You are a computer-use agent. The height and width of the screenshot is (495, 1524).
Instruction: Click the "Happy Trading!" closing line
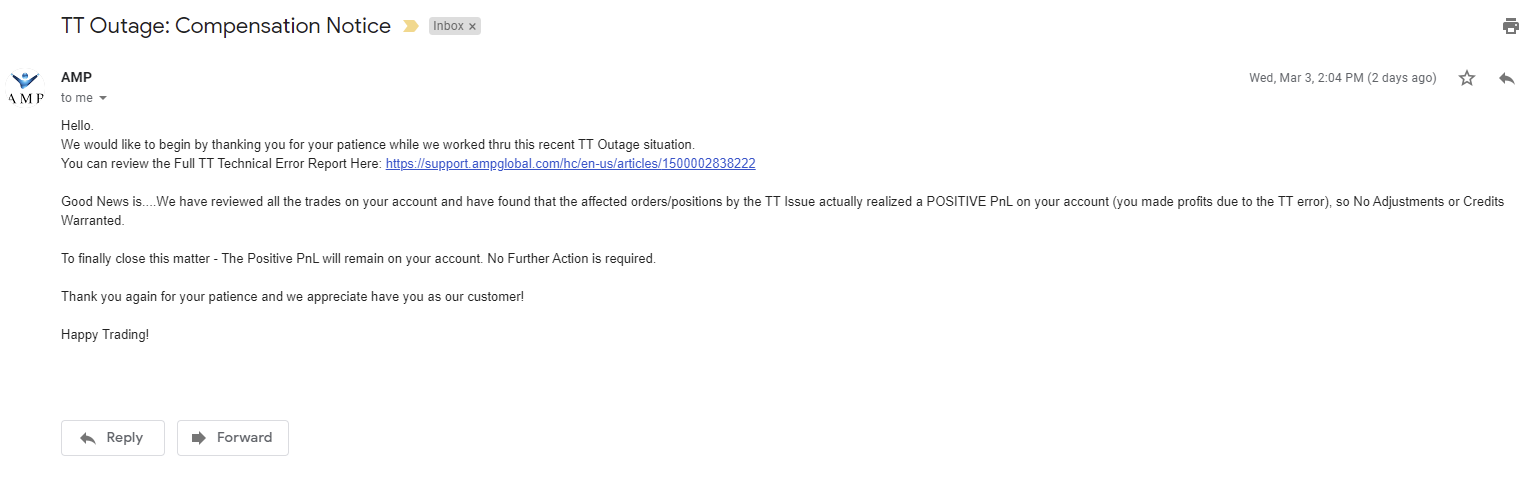coord(105,335)
